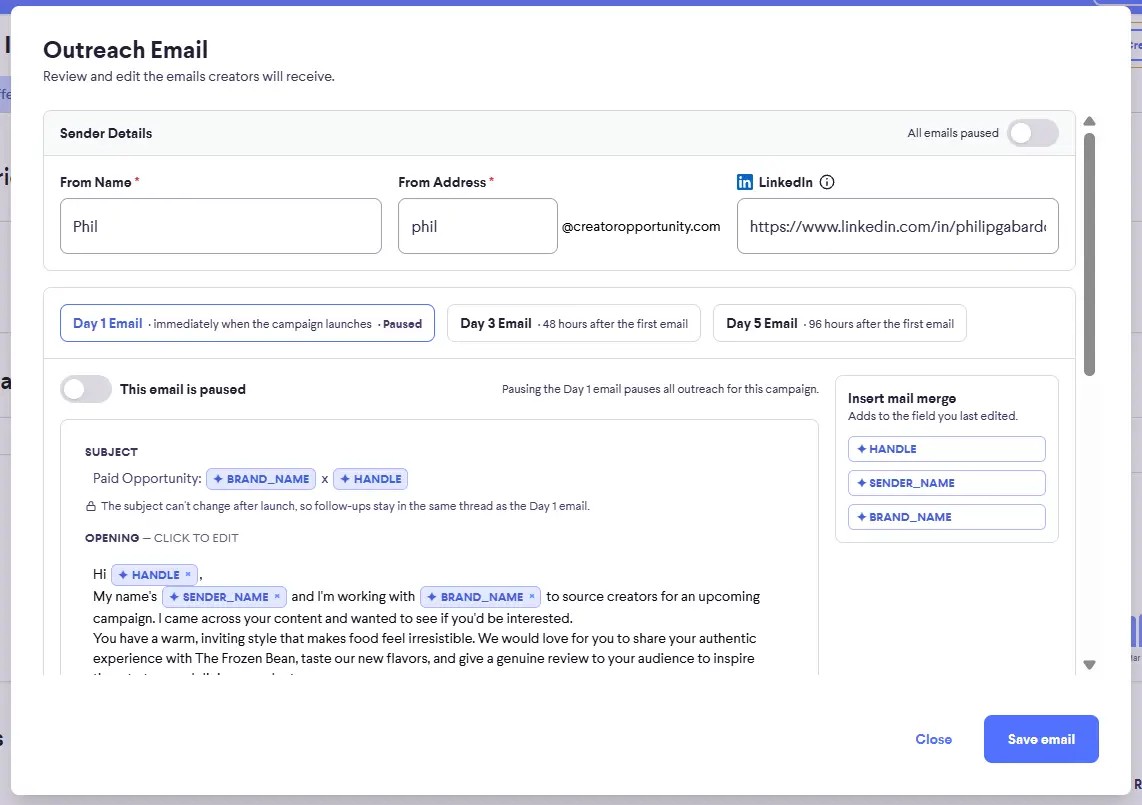The height and width of the screenshot is (805, 1142).
Task: Click the From Name input field
Action: tap(221, 227)
